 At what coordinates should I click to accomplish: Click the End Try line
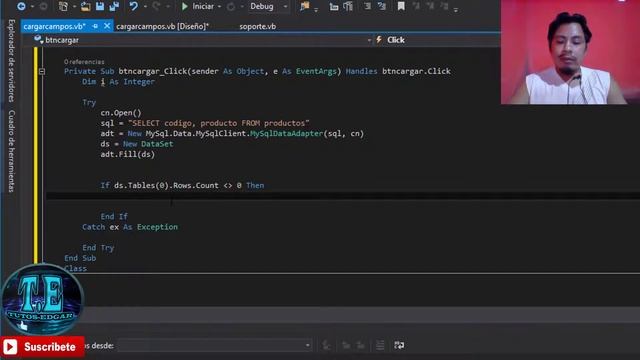[98, 248]
